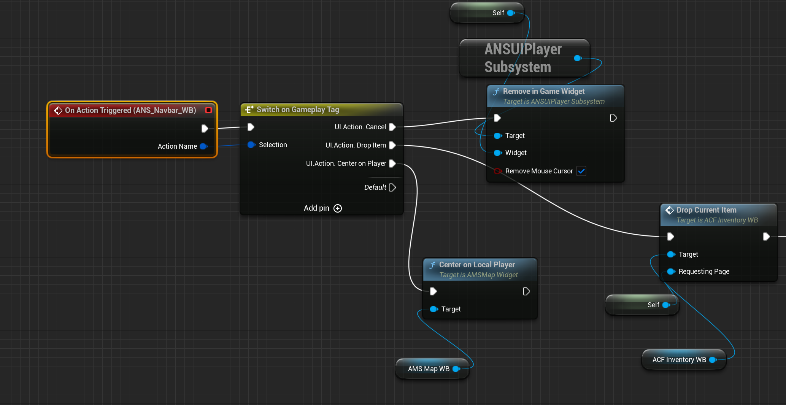The height and width of the screenshot is (405, 786).
Task: Click the Action Name output pin
Action: click(x=204, y=146)
